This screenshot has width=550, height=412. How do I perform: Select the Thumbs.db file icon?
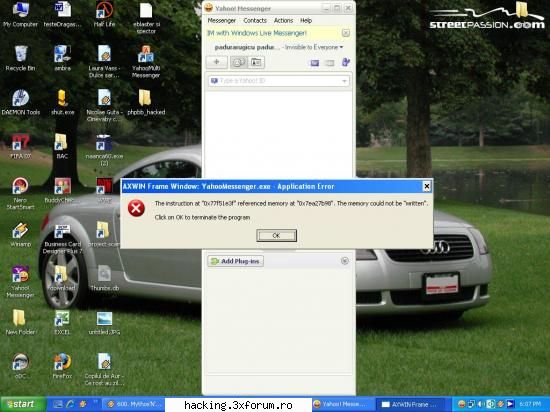[x=104, y=278]
